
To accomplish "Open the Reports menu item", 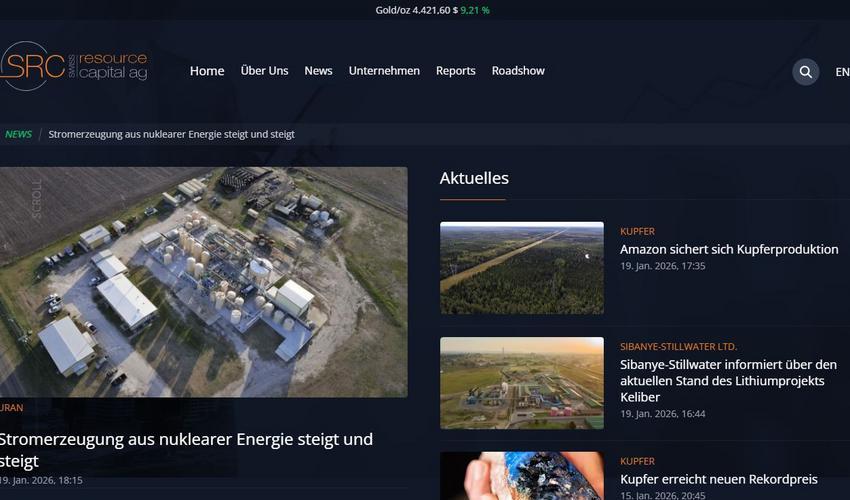I will 456,71.
